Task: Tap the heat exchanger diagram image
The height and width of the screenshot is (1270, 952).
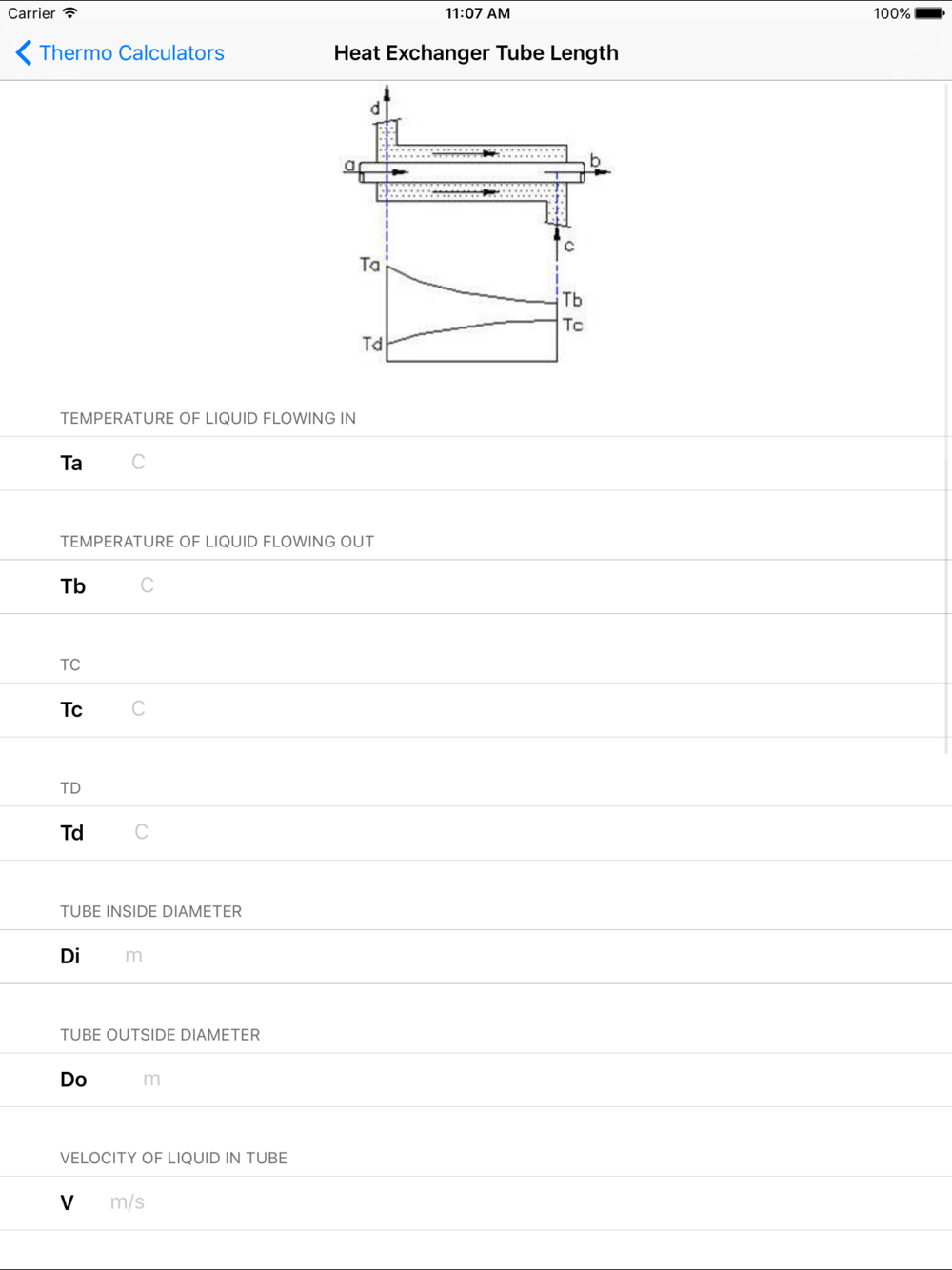Action: click(x=476, y=225)
